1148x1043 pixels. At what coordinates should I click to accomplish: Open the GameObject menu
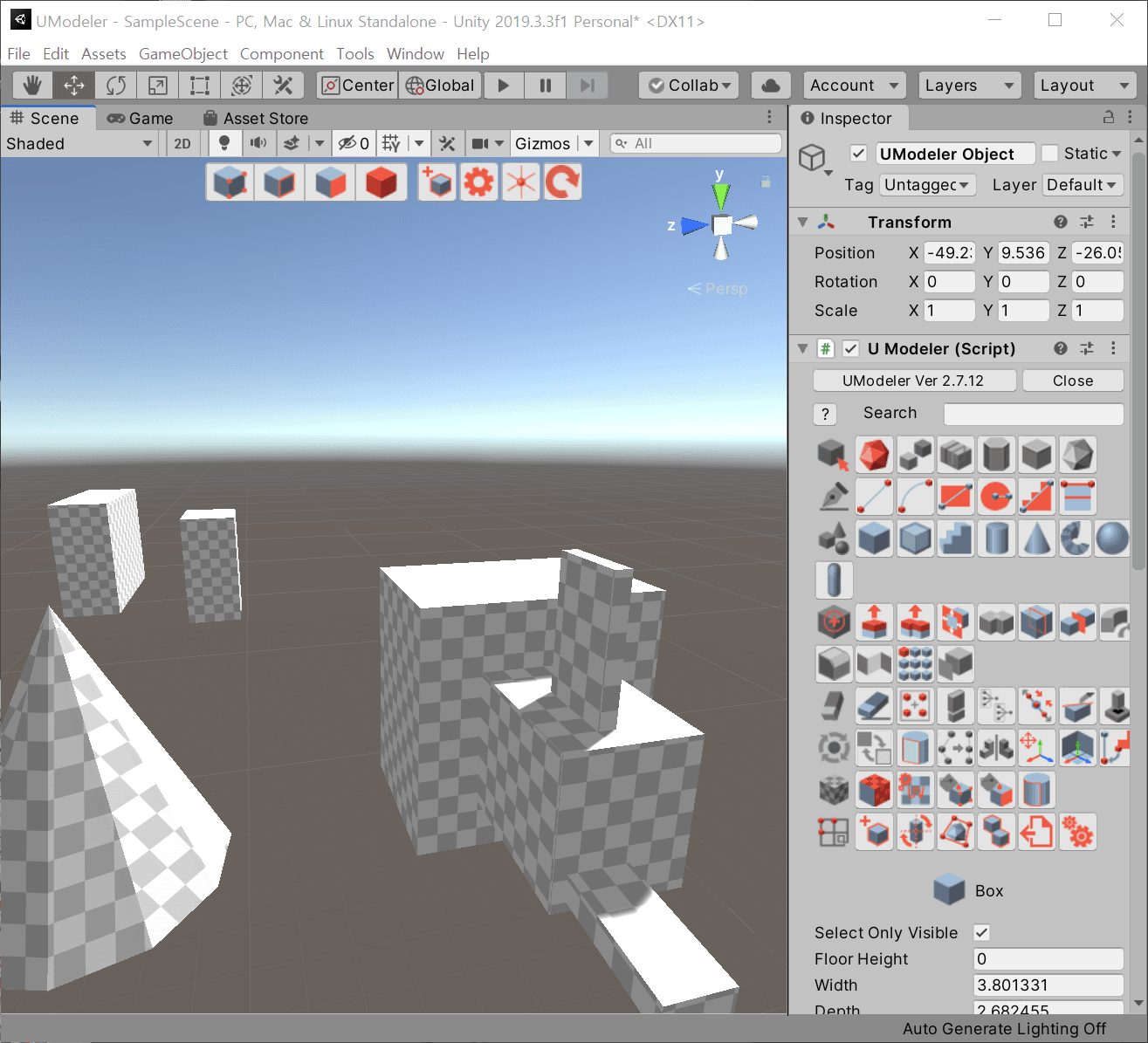(x=183, y=54)
